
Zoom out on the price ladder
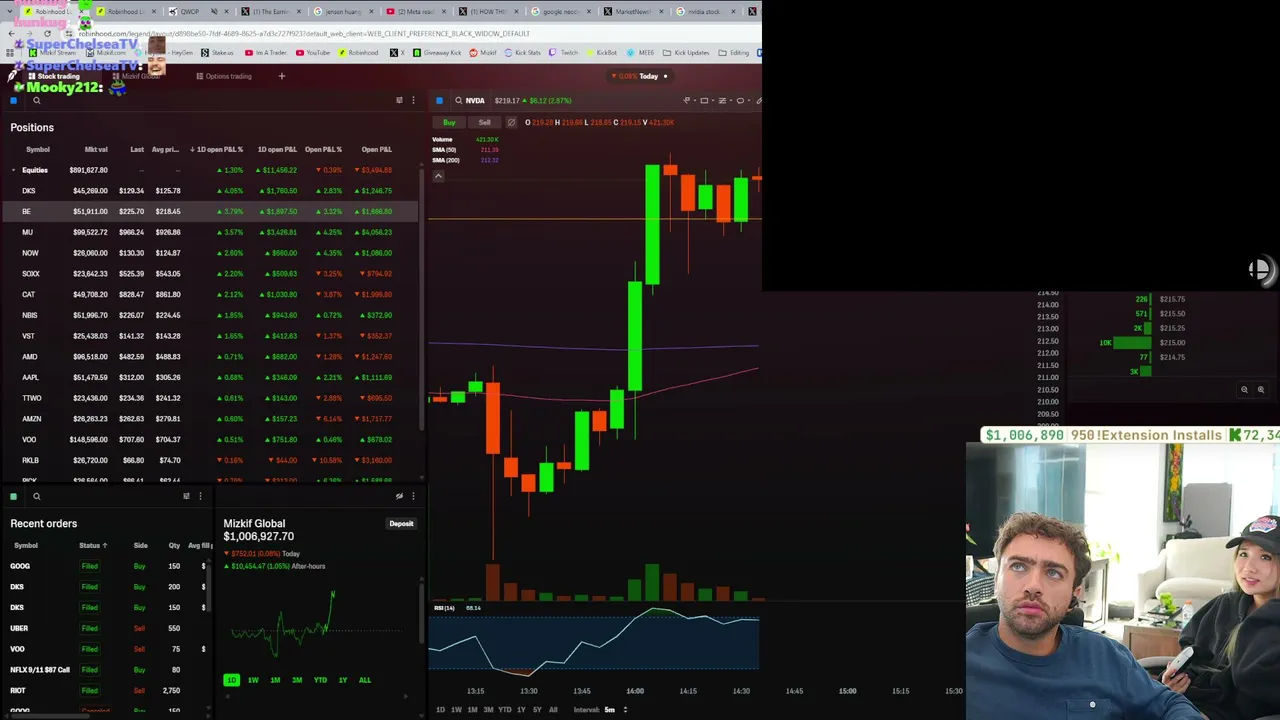tap(1244, 390)
